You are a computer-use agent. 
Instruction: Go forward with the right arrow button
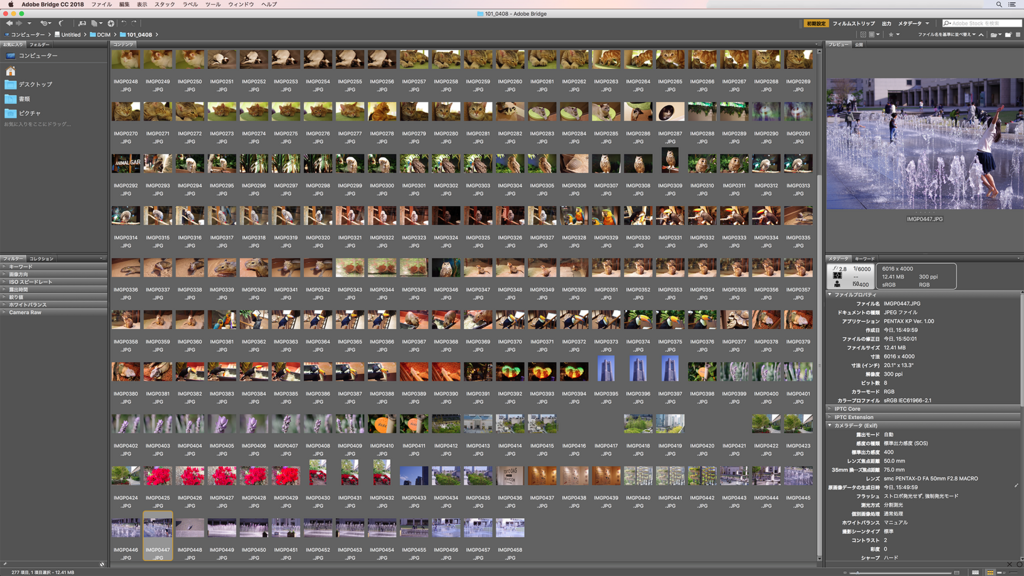19,24
